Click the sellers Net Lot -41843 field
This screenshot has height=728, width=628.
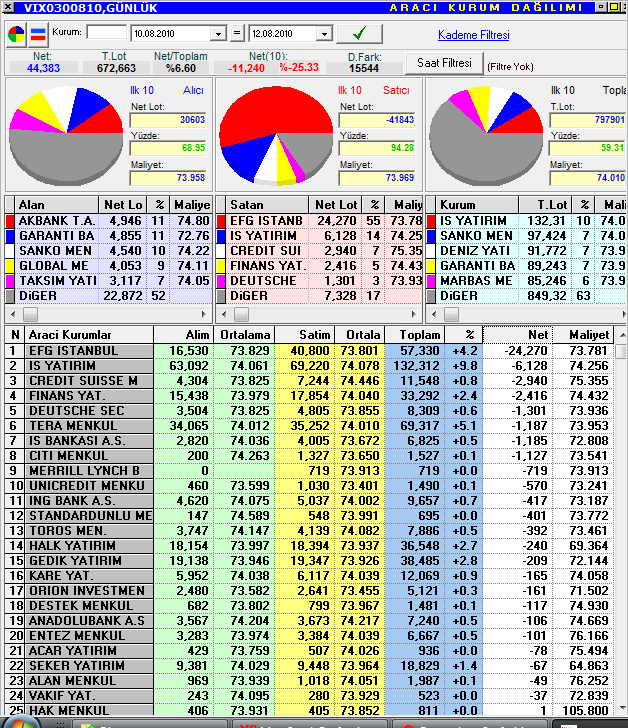(377, 120)
